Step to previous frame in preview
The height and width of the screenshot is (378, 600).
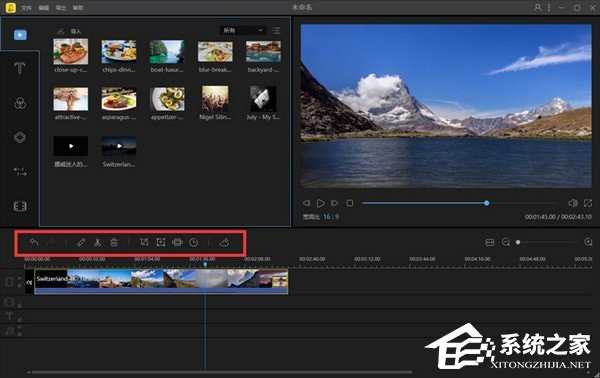tap(306, 203)
